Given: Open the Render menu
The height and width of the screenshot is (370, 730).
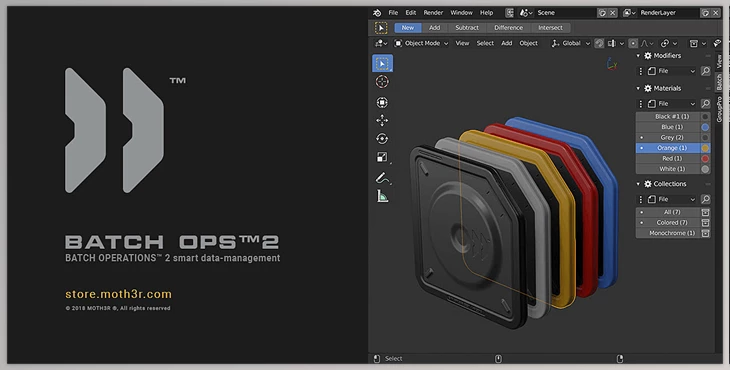Looking at the screenshot, I should pyautogui.click(x=433, y=13).
